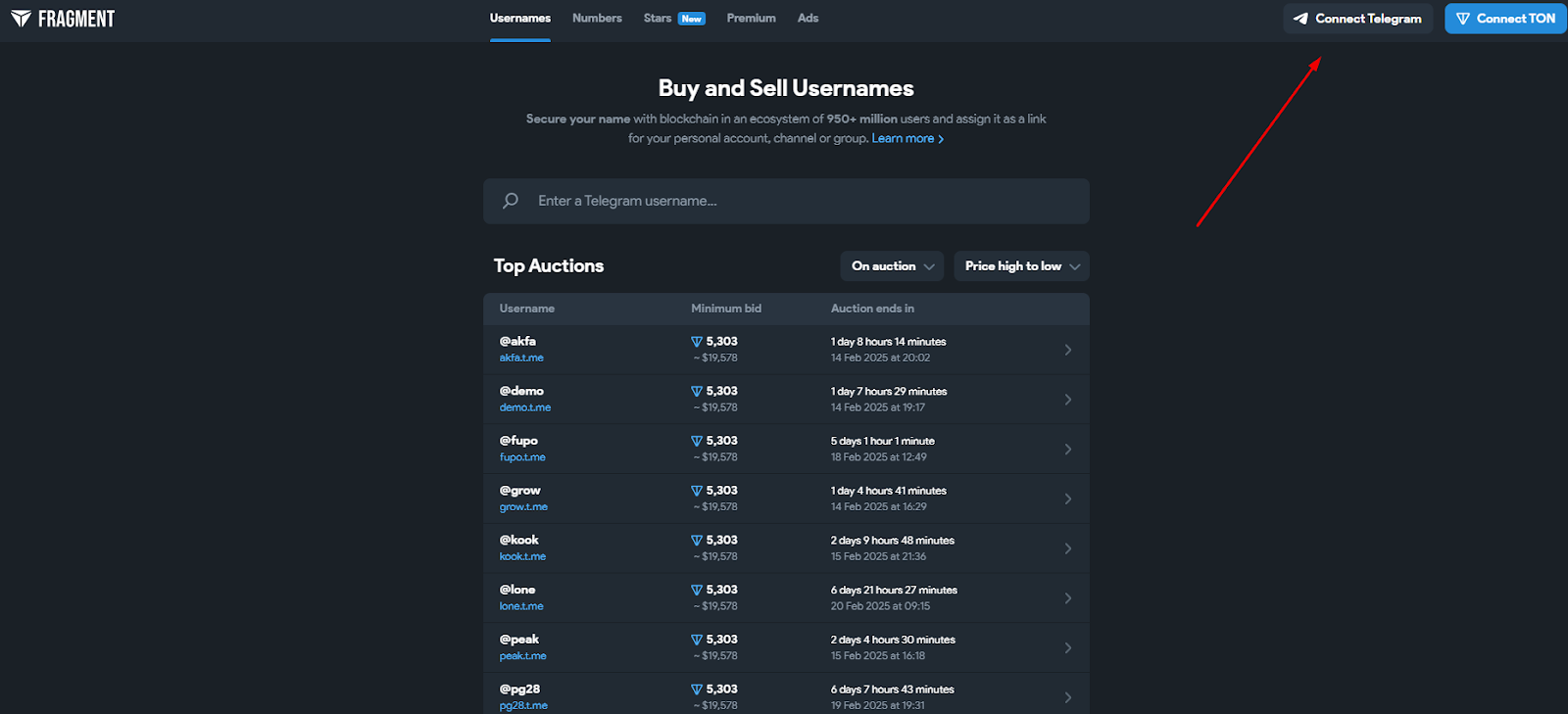Open the Ads tab
Image resolution: width=1568 pixels, height=714 pixels.
808,19
